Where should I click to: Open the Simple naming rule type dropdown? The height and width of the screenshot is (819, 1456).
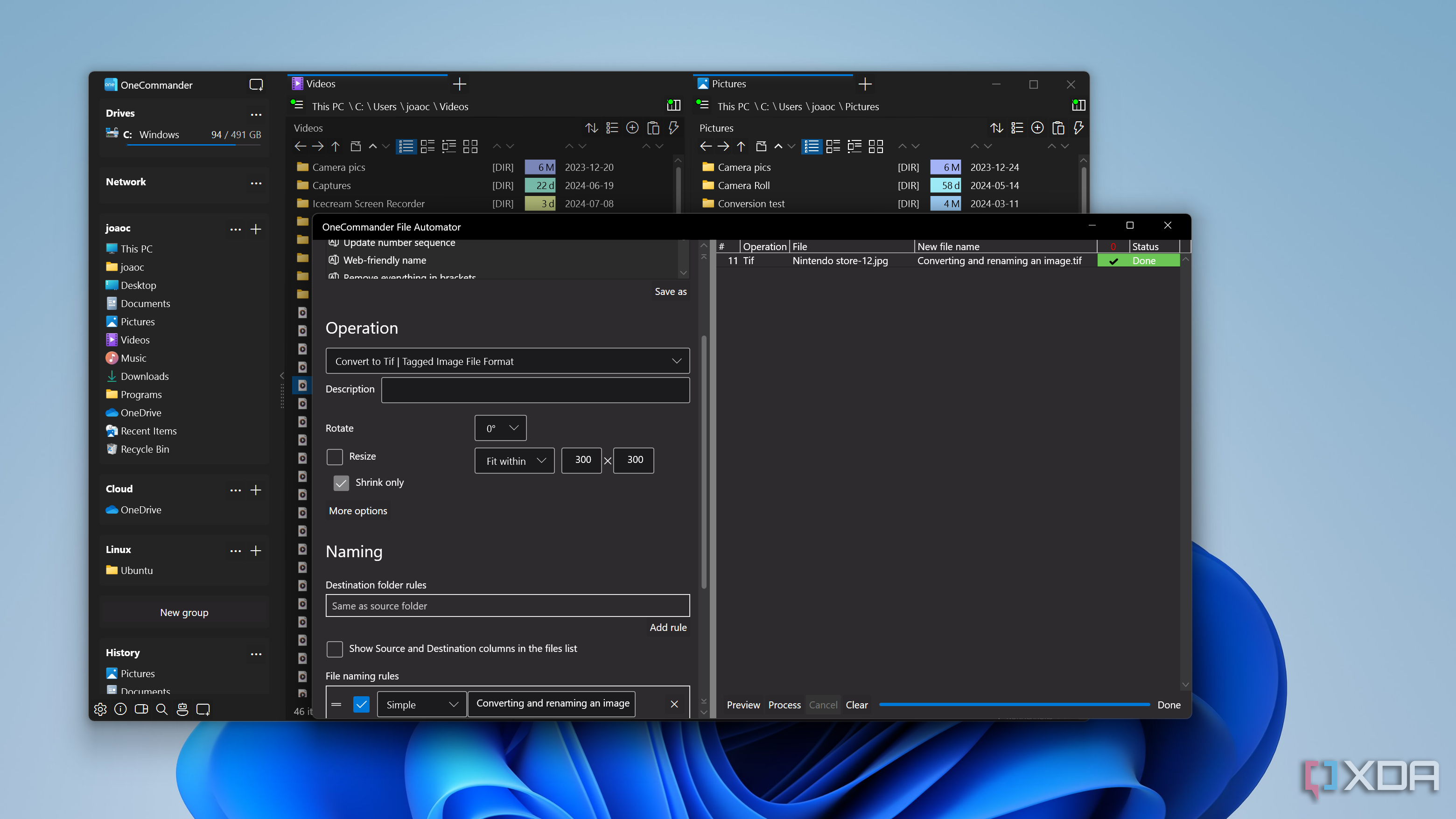click(422, 705)
